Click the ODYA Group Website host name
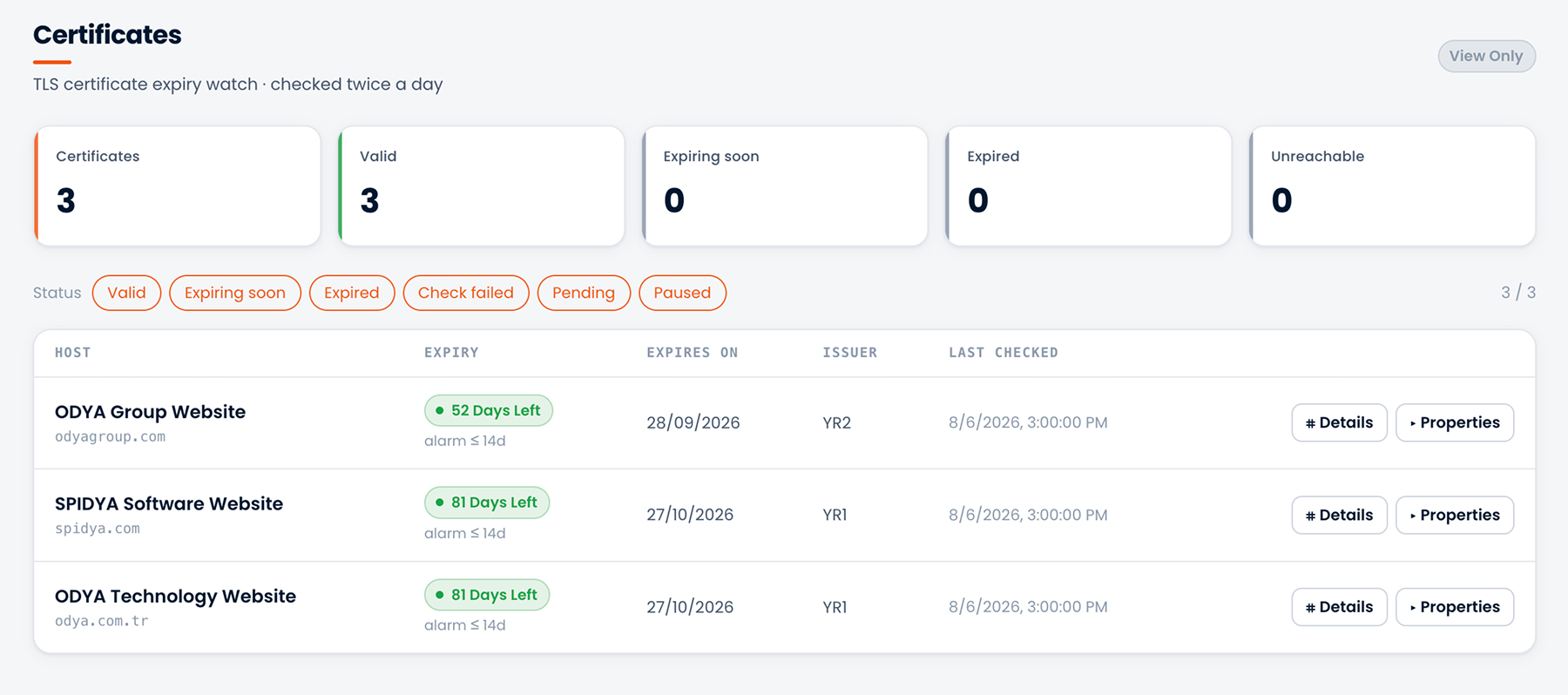Viewport: 1568px width, 695px height. pyautogui.click(x=150, y=412)
